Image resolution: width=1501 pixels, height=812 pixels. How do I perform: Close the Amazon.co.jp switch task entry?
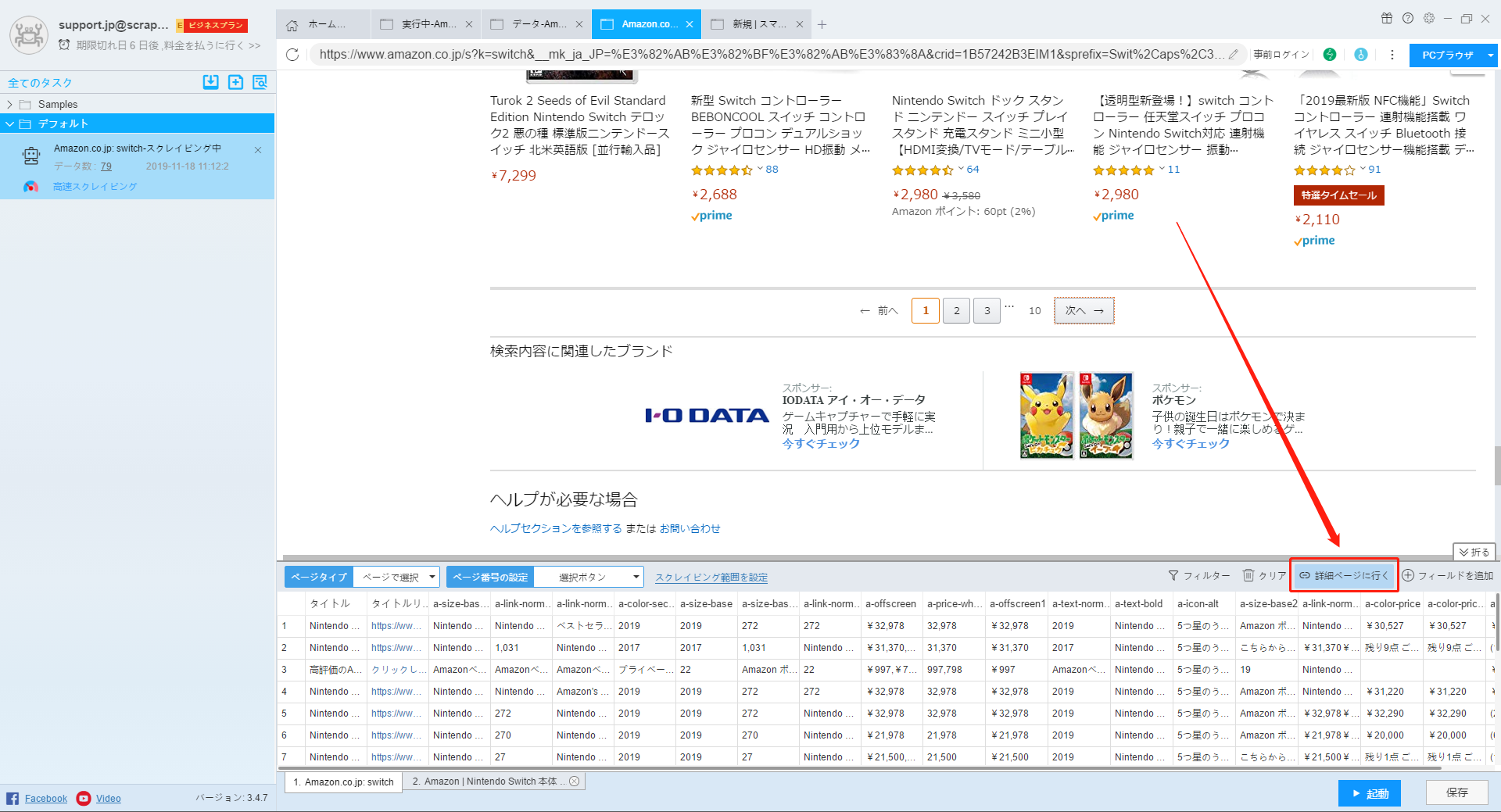pyautogui.click(x=258, y=150)
